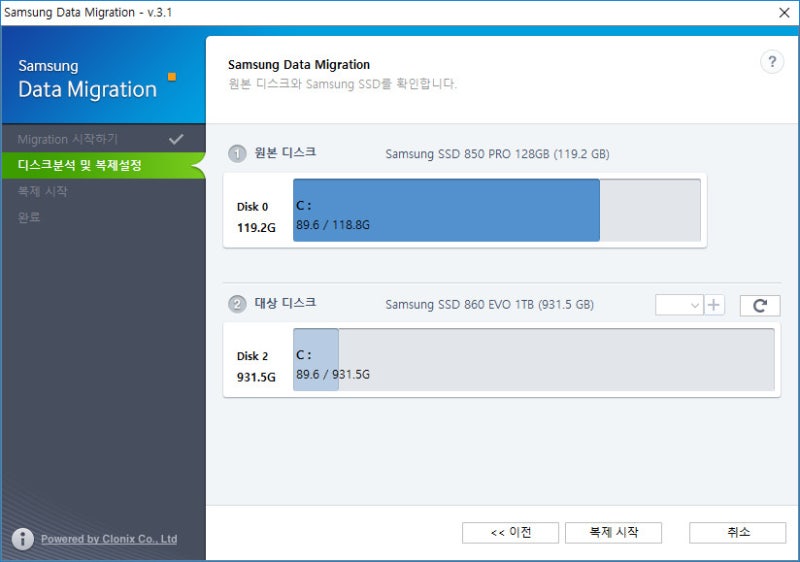Click the 89.6 / 931.5G value
Viewport: 800px width, 562px height.
pos(333,374)
